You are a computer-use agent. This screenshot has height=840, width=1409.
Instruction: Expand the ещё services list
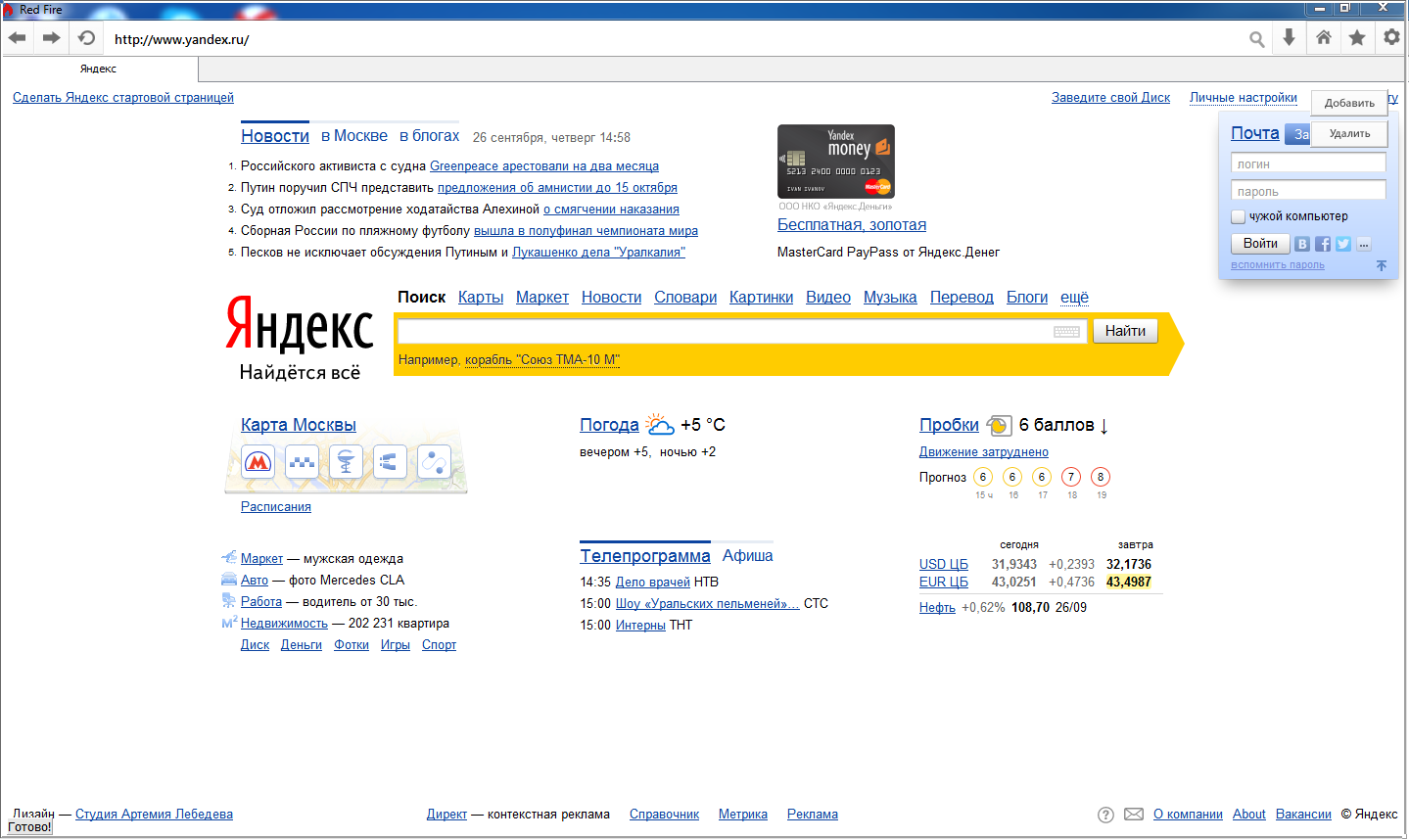click(1074, 298)
